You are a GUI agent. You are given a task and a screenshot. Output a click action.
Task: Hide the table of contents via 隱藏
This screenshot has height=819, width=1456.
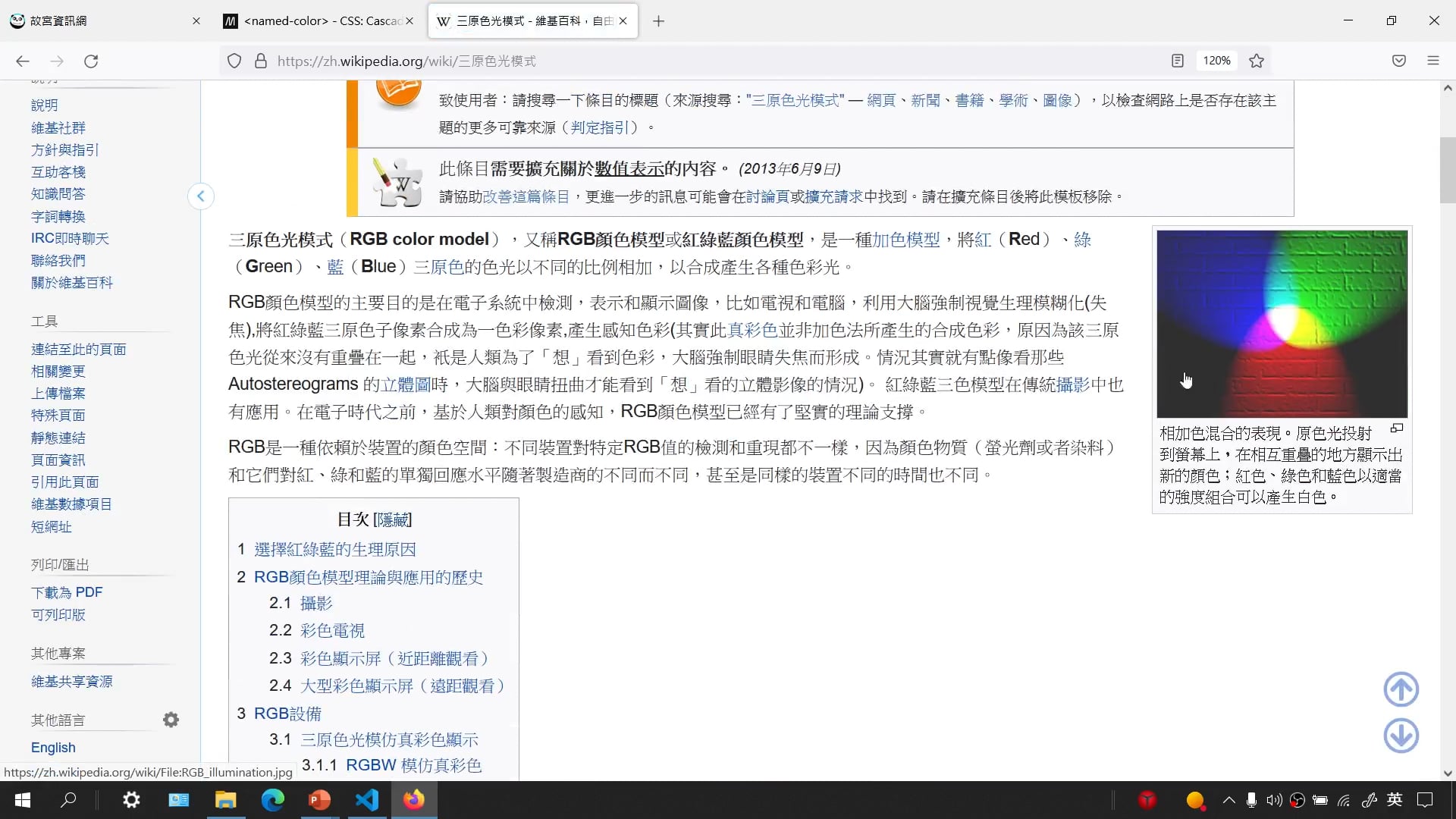[x=394, y=519]
